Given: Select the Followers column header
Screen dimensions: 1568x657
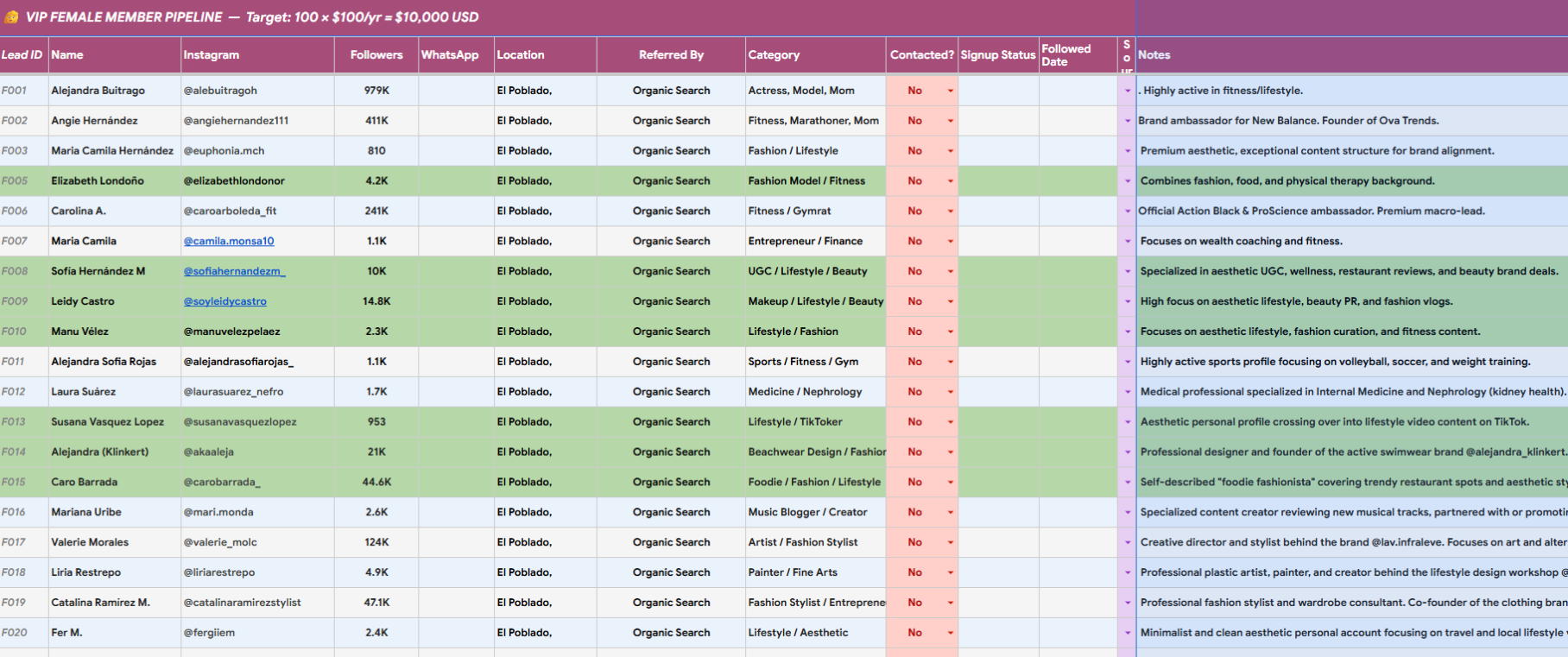Looking at the screenshot, I should click(x=376, y=55).
